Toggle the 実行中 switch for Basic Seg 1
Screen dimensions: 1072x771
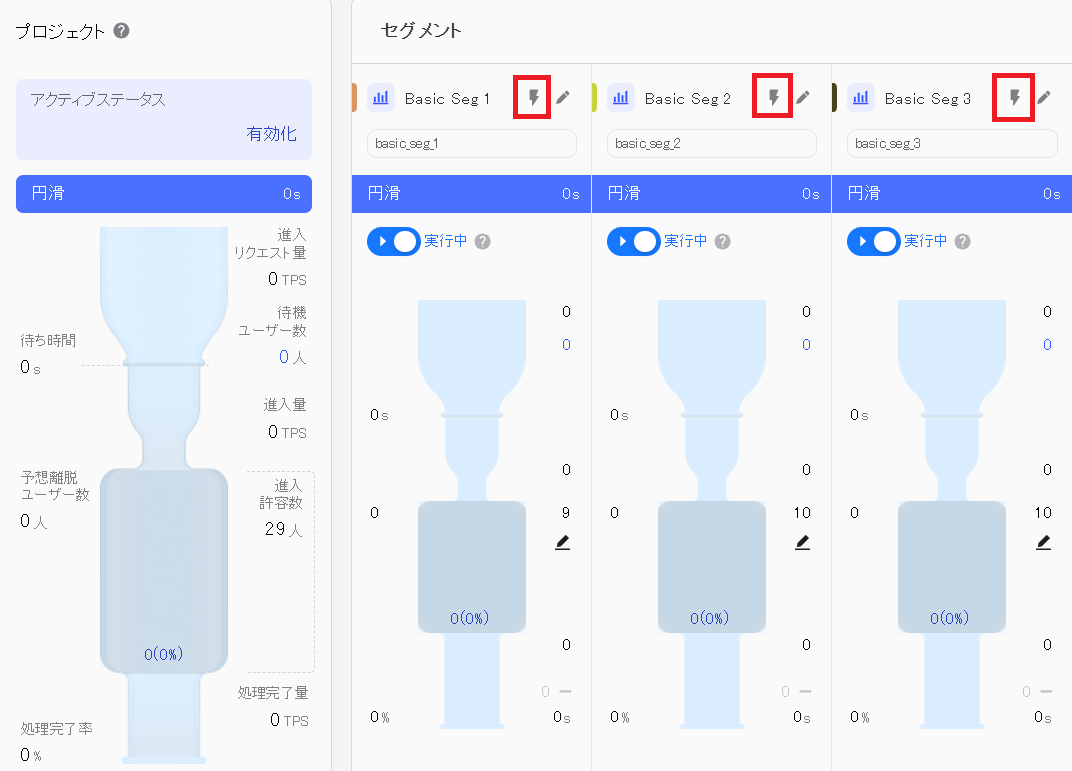(x=394, y=241)
